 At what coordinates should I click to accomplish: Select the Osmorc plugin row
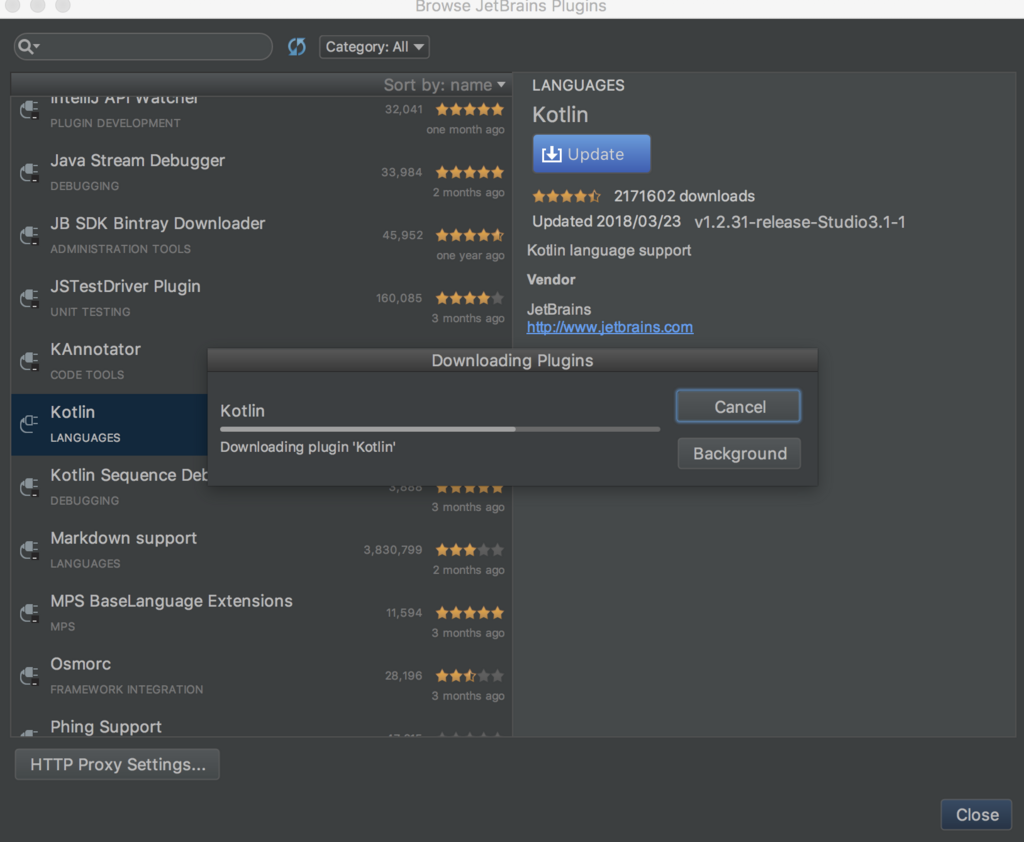click(x=261, y=677)
